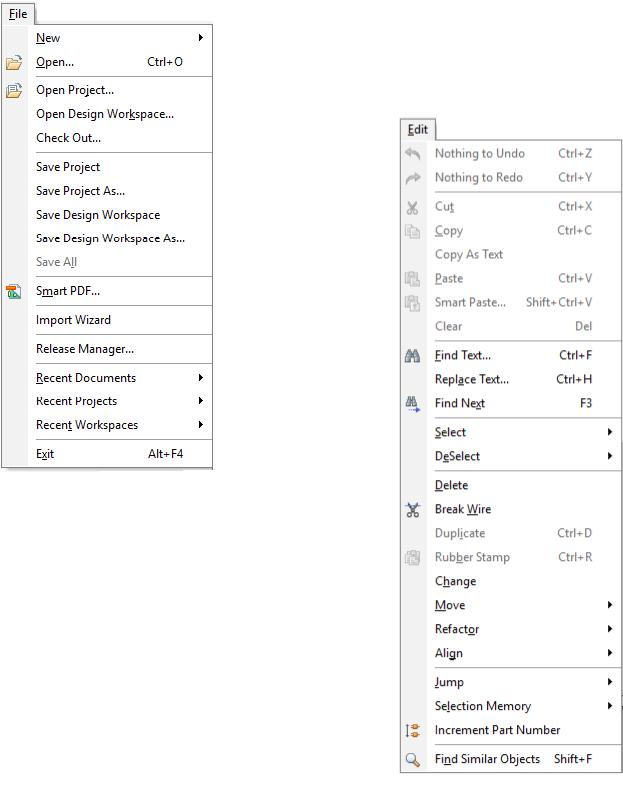
Task: Click the Increment Part Number icon
Action: point(413,731)
